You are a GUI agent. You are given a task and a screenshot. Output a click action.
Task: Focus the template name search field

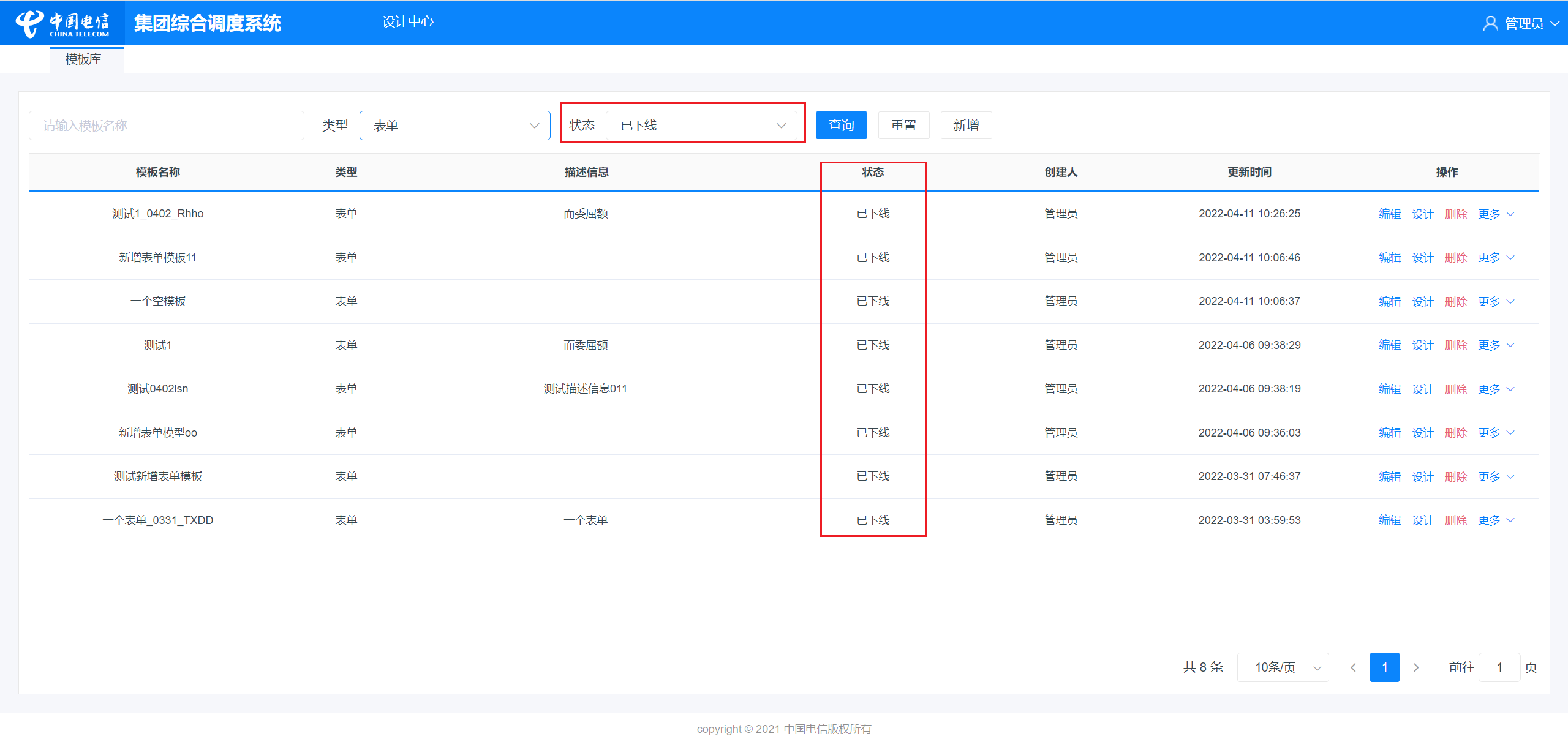point(167,126)
